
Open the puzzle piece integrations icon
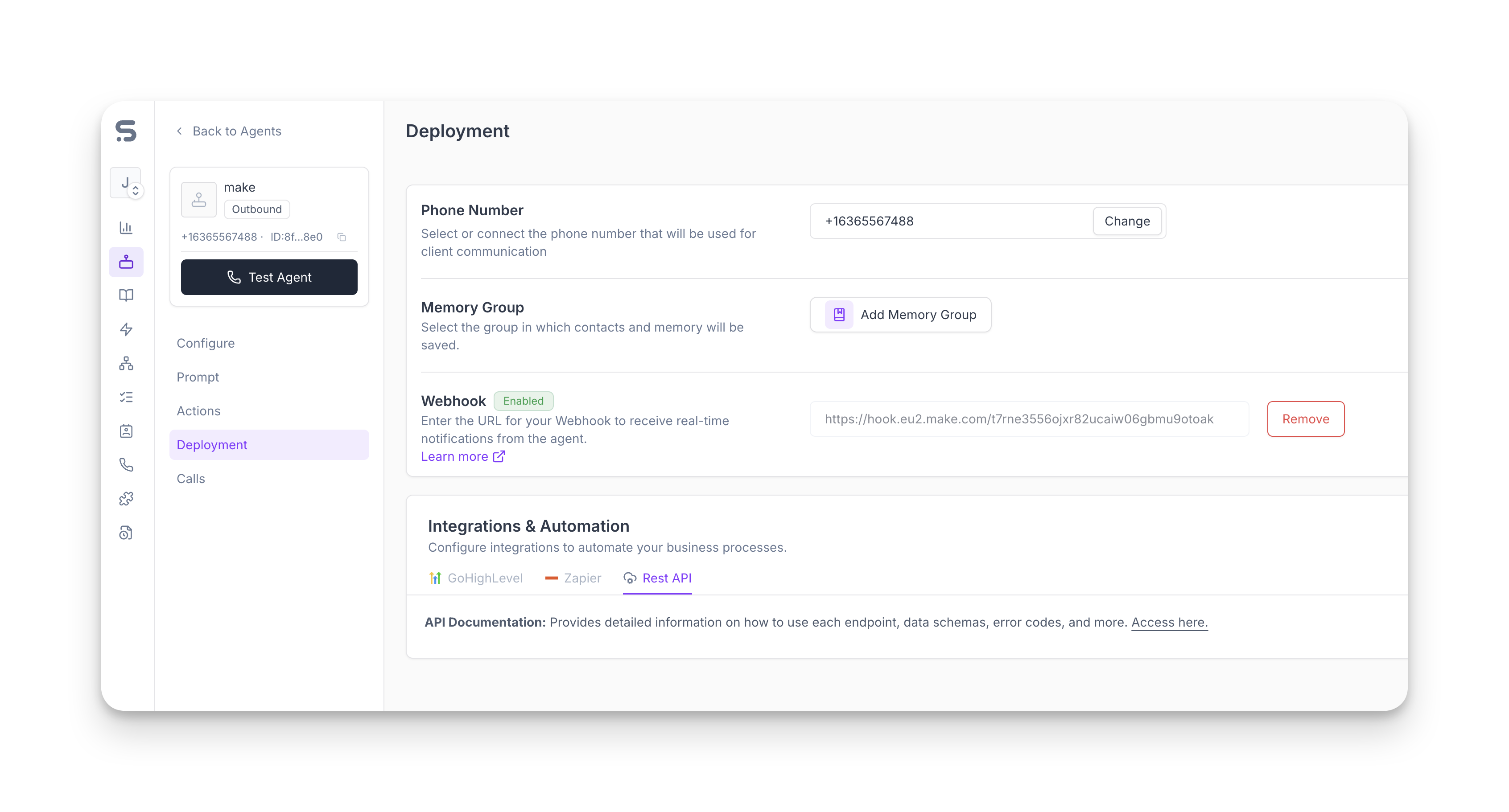tap(126, 499)
